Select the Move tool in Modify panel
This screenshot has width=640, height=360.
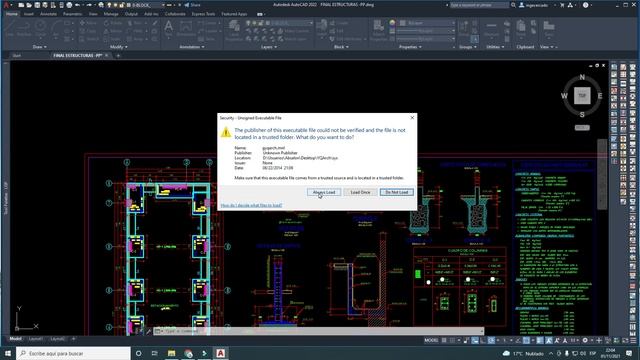(x=88, y=23)
